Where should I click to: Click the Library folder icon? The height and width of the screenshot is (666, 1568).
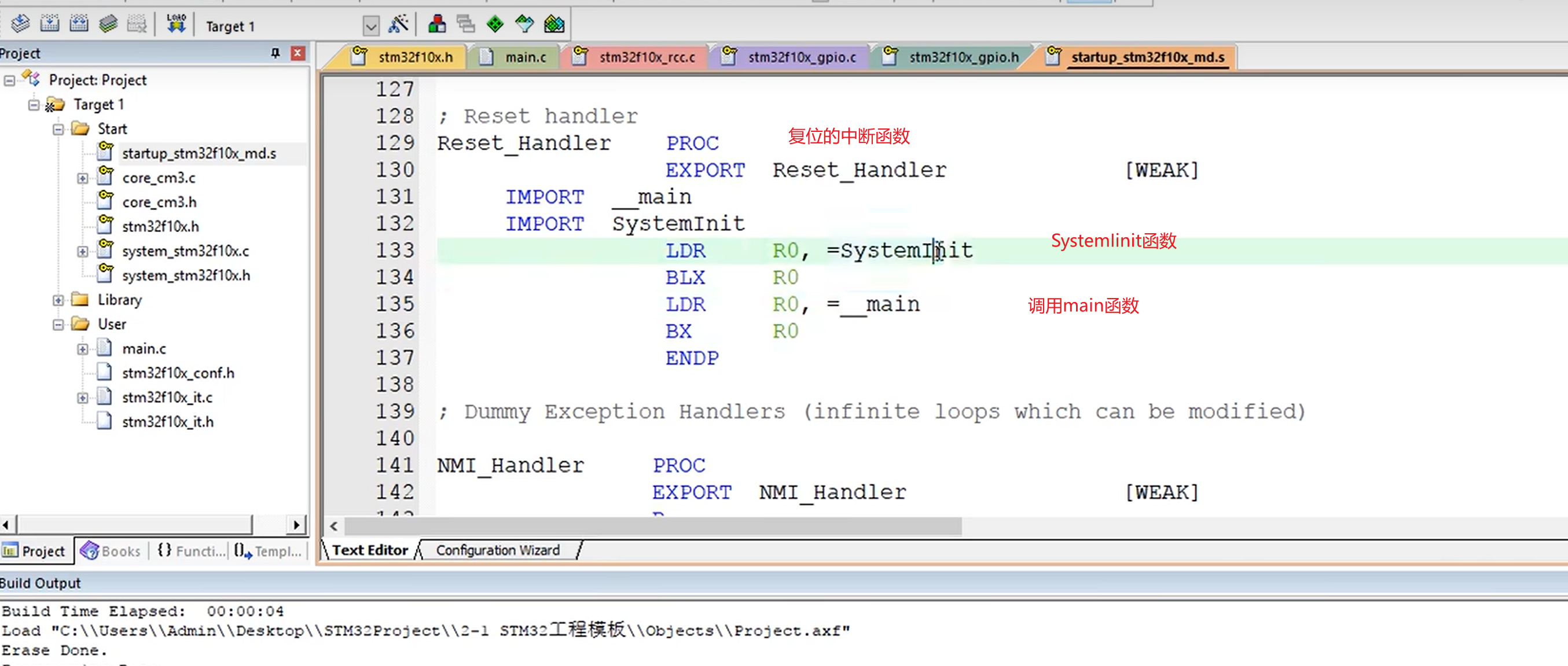coord(80,299)
